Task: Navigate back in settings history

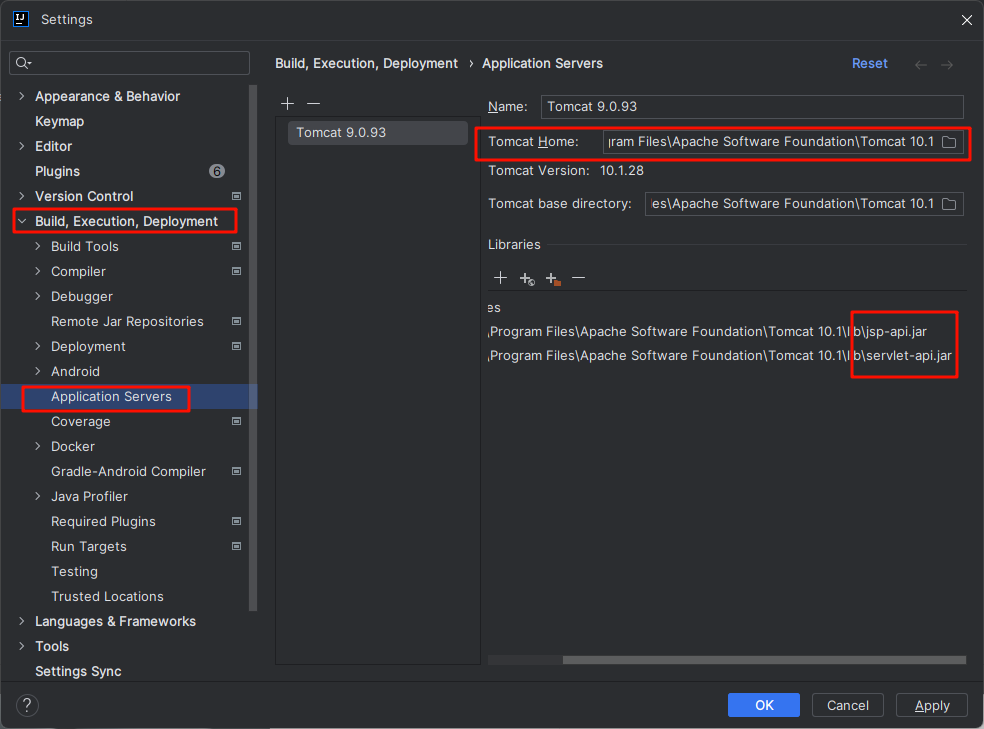Action: 921,64
